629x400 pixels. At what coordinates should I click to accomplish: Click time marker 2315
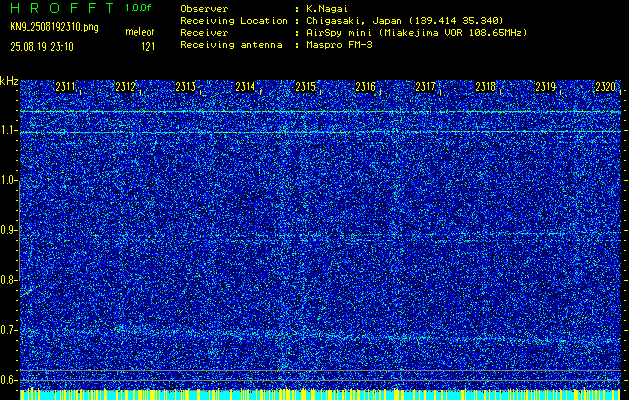click(x=305, y=87)
